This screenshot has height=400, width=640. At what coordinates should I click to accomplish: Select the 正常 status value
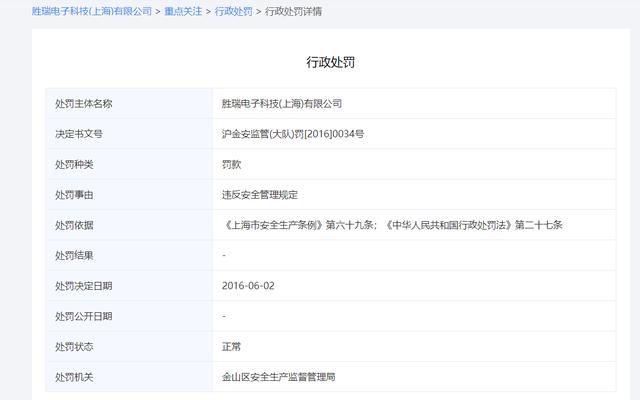231,347
